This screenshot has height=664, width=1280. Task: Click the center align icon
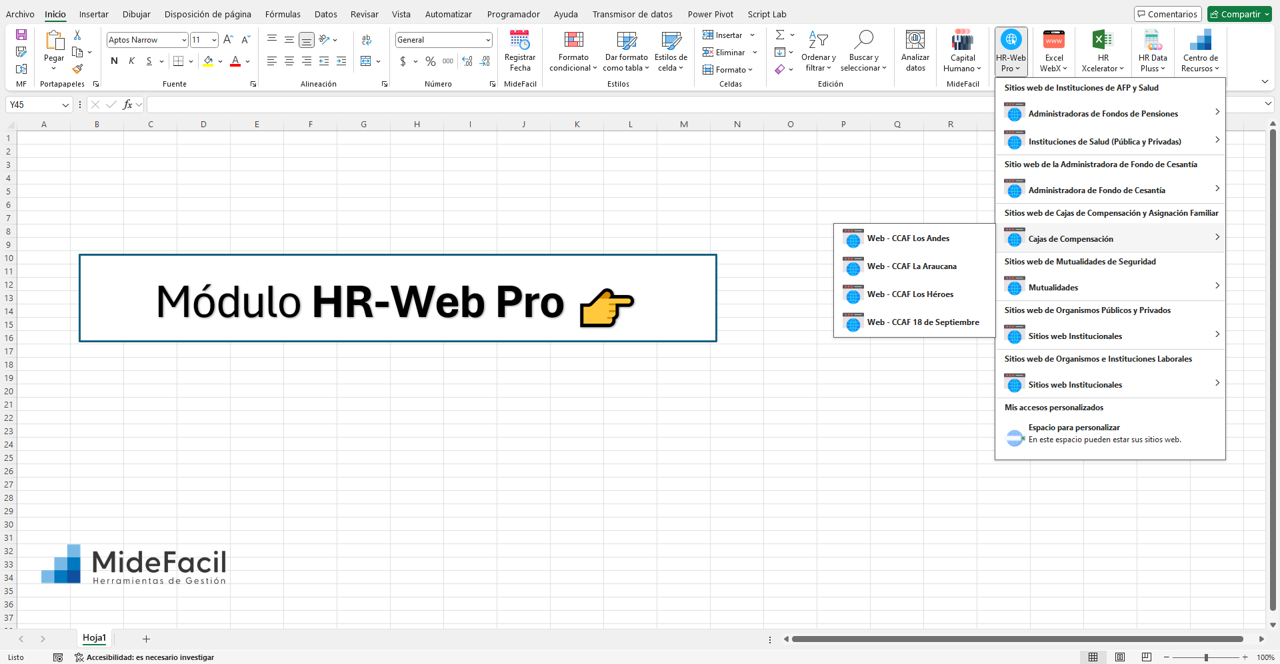point(289,61)
